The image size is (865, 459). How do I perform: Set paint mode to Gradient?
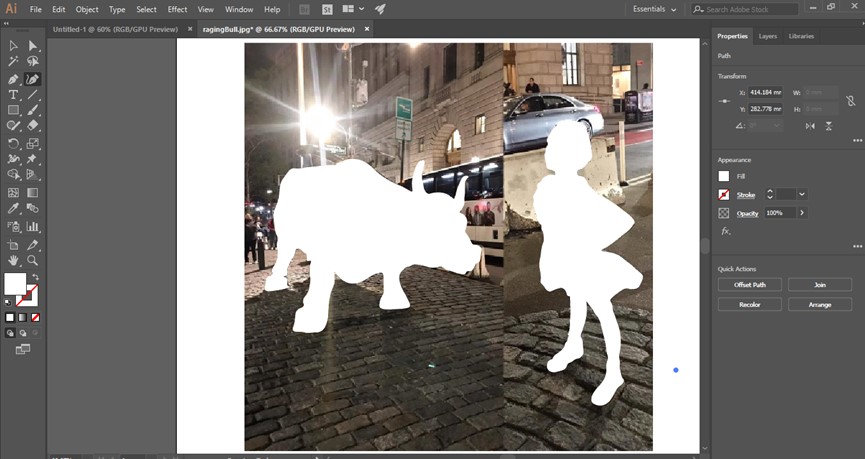pyautogui.click(x=23, y=318)
